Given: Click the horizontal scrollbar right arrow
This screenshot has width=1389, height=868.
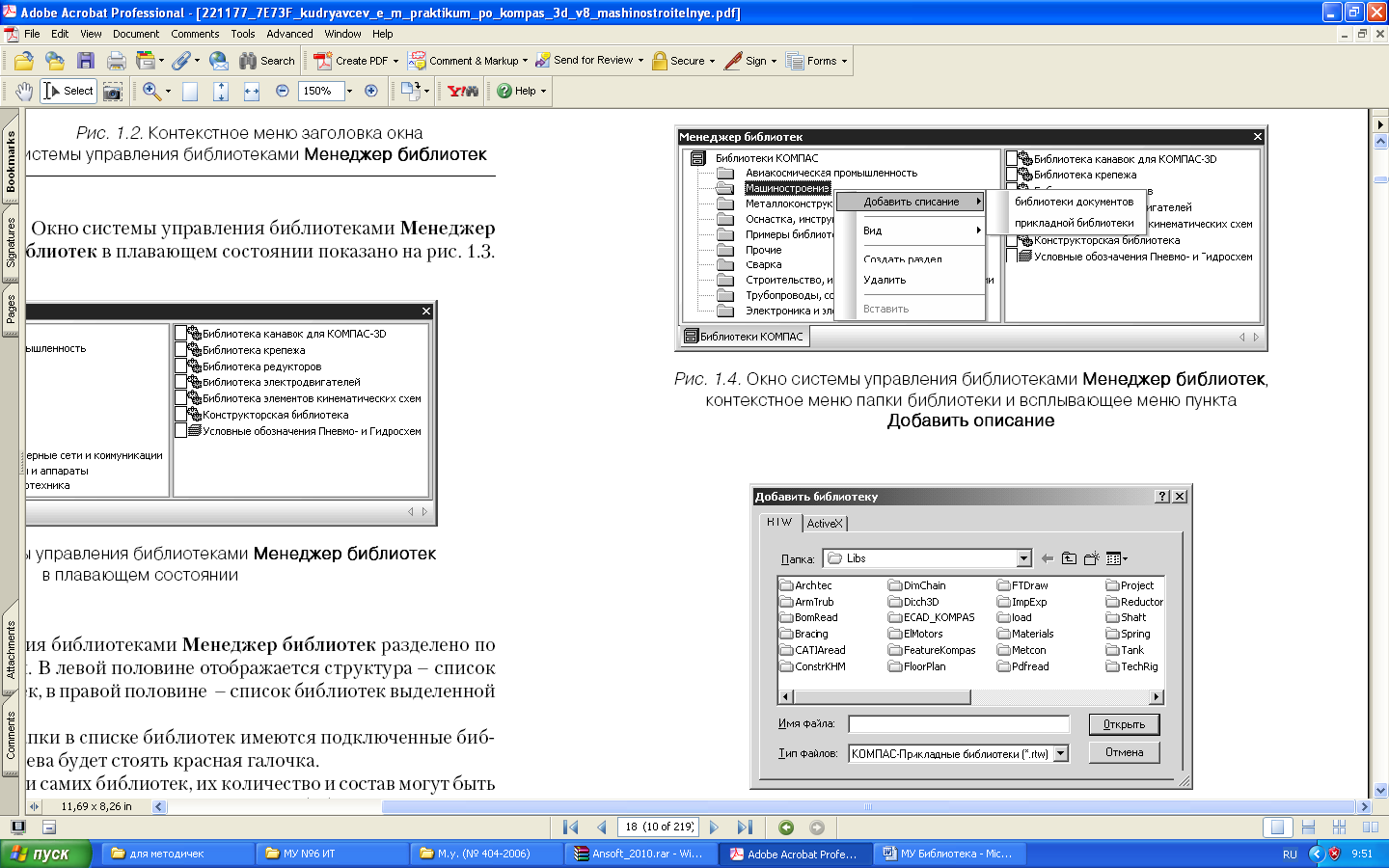Looking at the screenshot, I should tap(1363, 806).
